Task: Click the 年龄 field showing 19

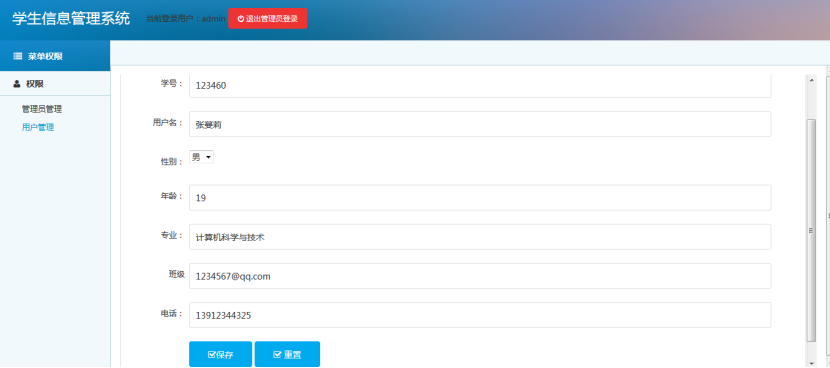Action: 480,198
